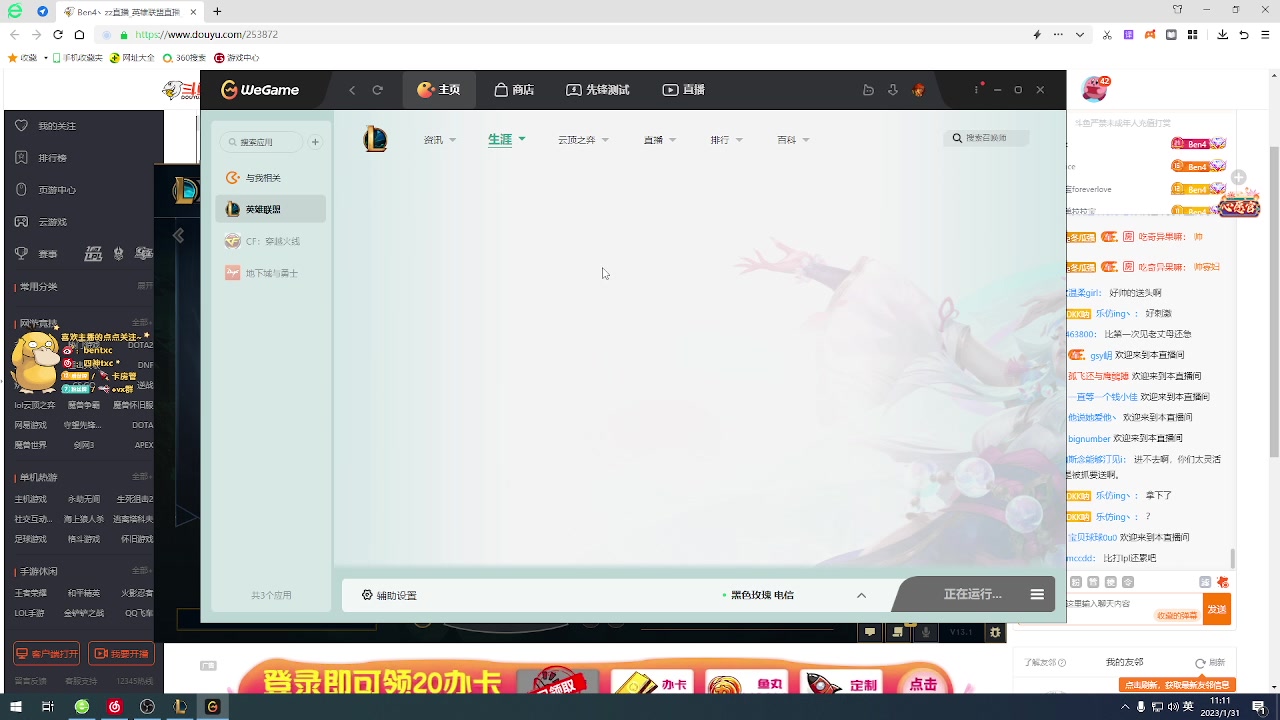Screen dimensions: 1280x720
Task: Collapse the 黑色玫瑰 电信 server panel
Action: click(x=861, y=594)
